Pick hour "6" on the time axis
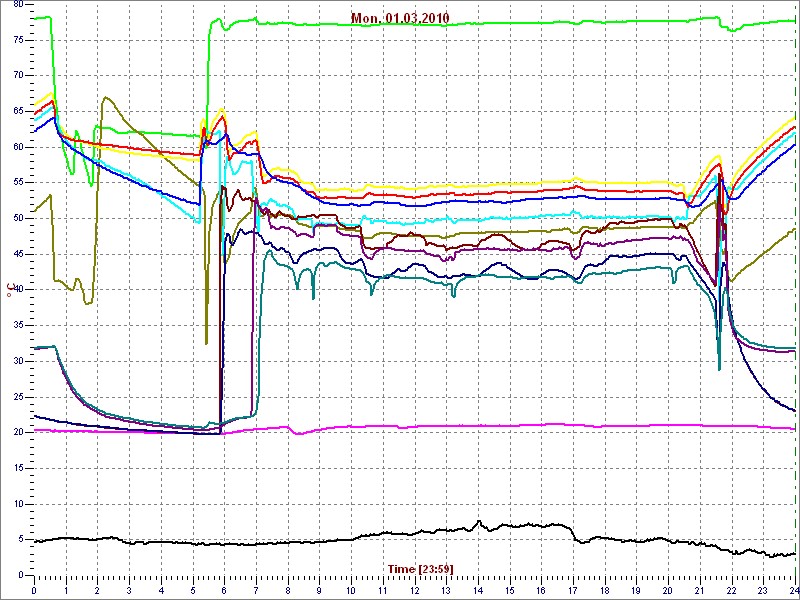 (224, 590)
